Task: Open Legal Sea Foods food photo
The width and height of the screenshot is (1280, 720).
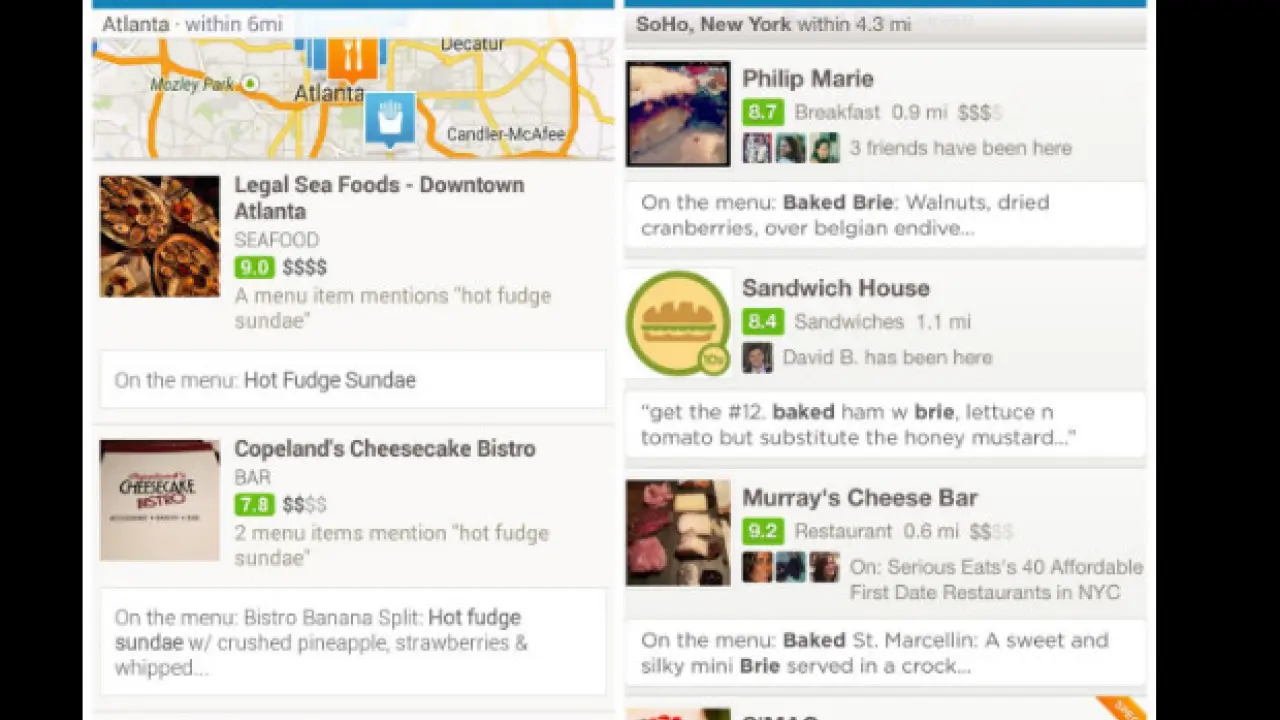Action: (x=160, y=237)
